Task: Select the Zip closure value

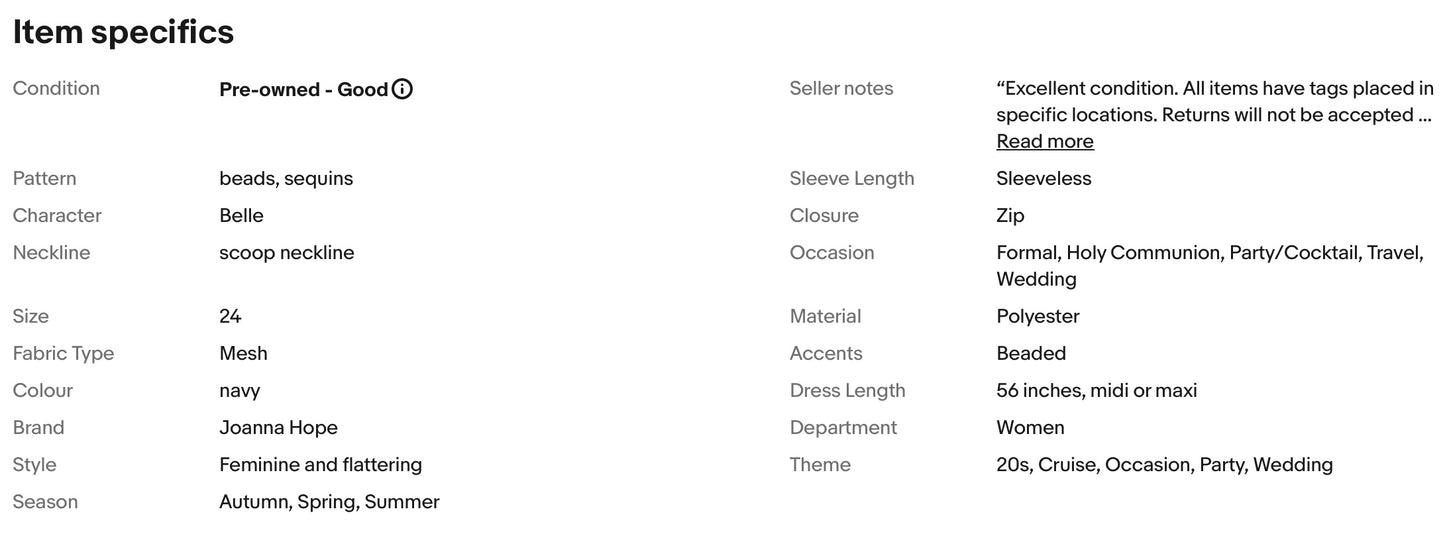Action: click(1010, 216)
